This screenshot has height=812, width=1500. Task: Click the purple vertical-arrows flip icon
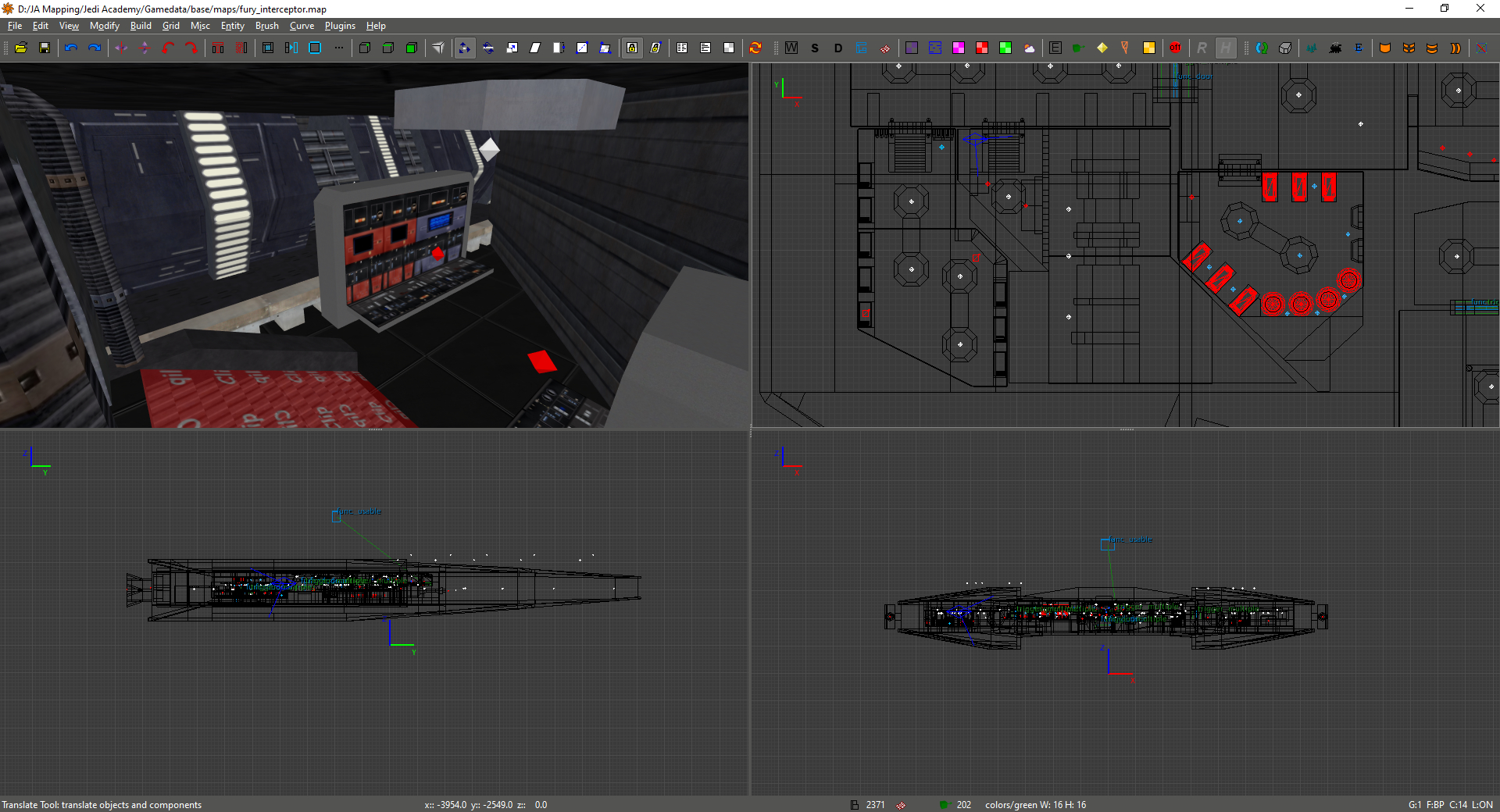tap(145, 48)
